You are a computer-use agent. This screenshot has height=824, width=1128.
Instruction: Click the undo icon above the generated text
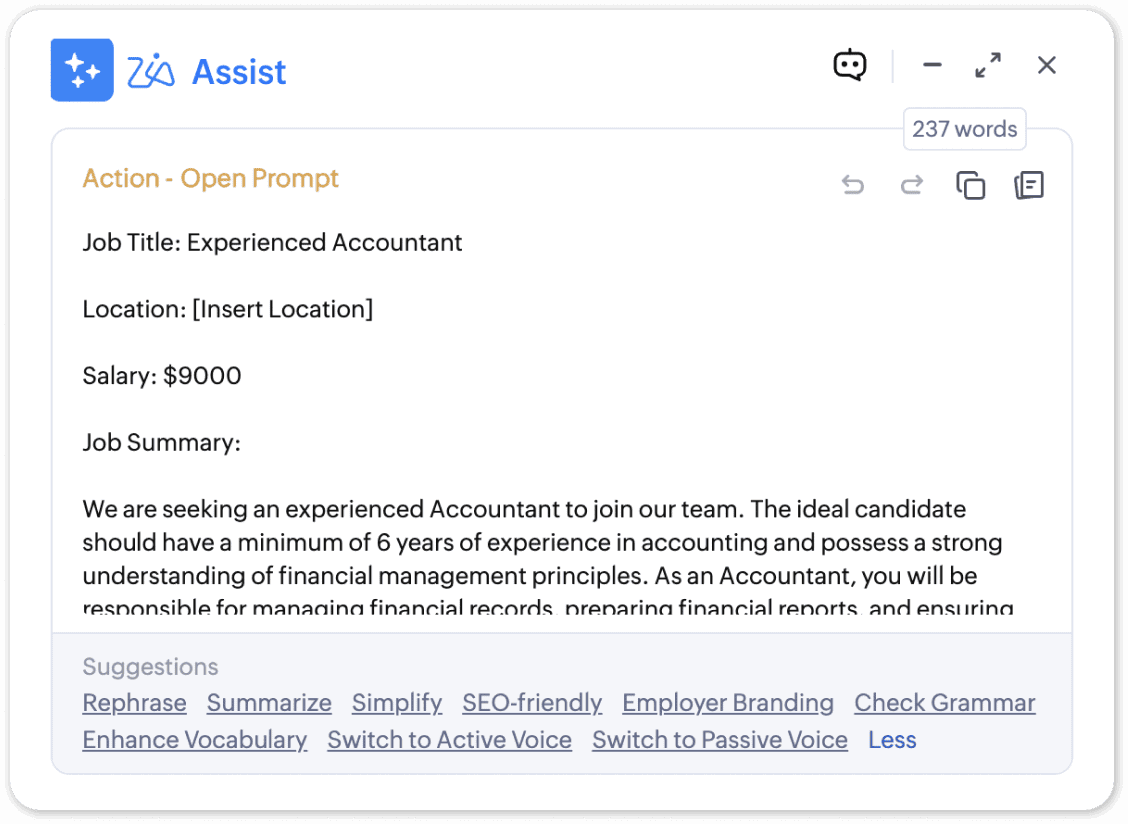coord(853,185)
